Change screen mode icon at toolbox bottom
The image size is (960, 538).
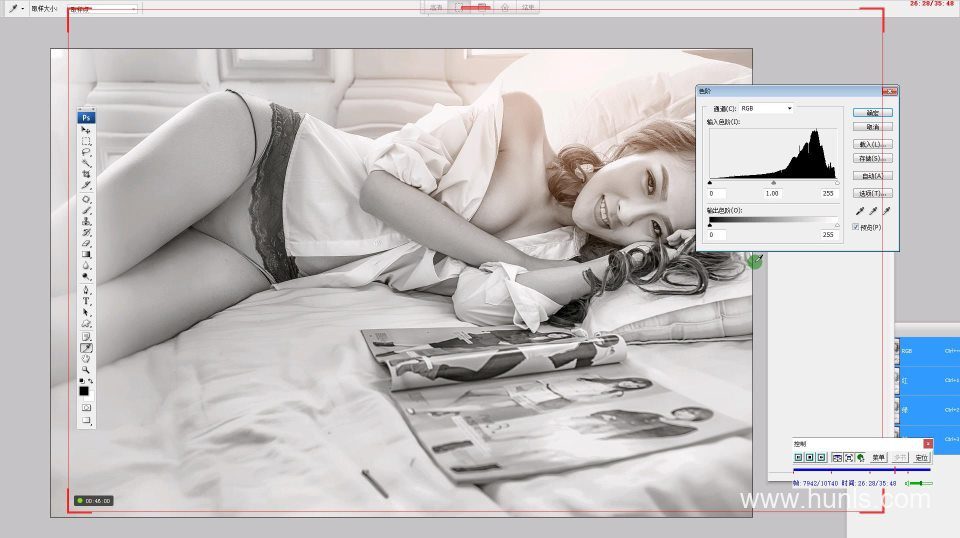tap(86, 420)
